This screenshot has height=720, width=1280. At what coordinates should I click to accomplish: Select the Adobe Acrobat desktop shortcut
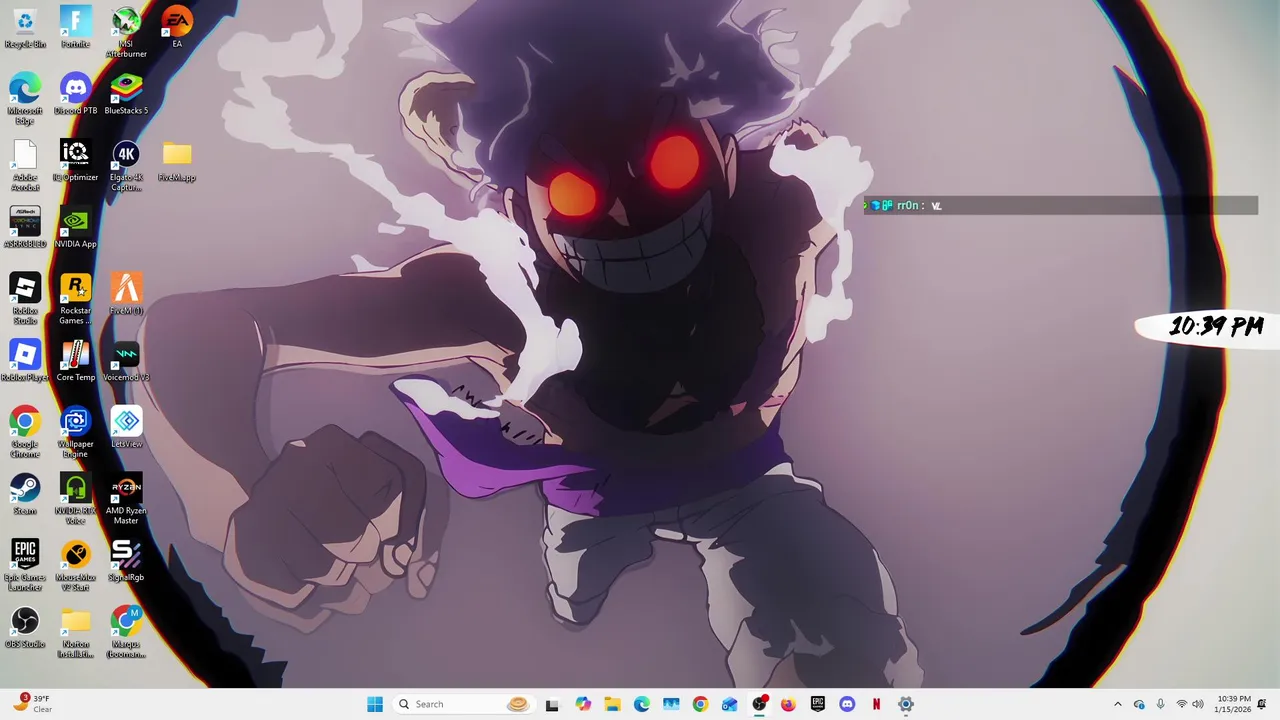pyautogui.click(x=25, y=166)
